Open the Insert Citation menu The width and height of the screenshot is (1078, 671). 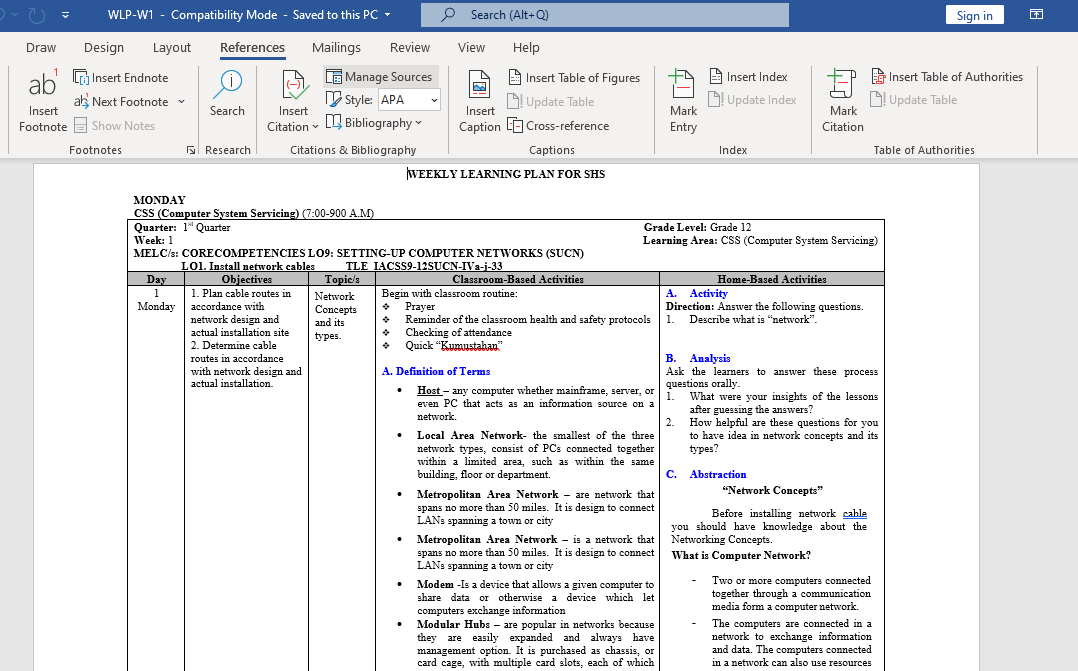(293, 100)
